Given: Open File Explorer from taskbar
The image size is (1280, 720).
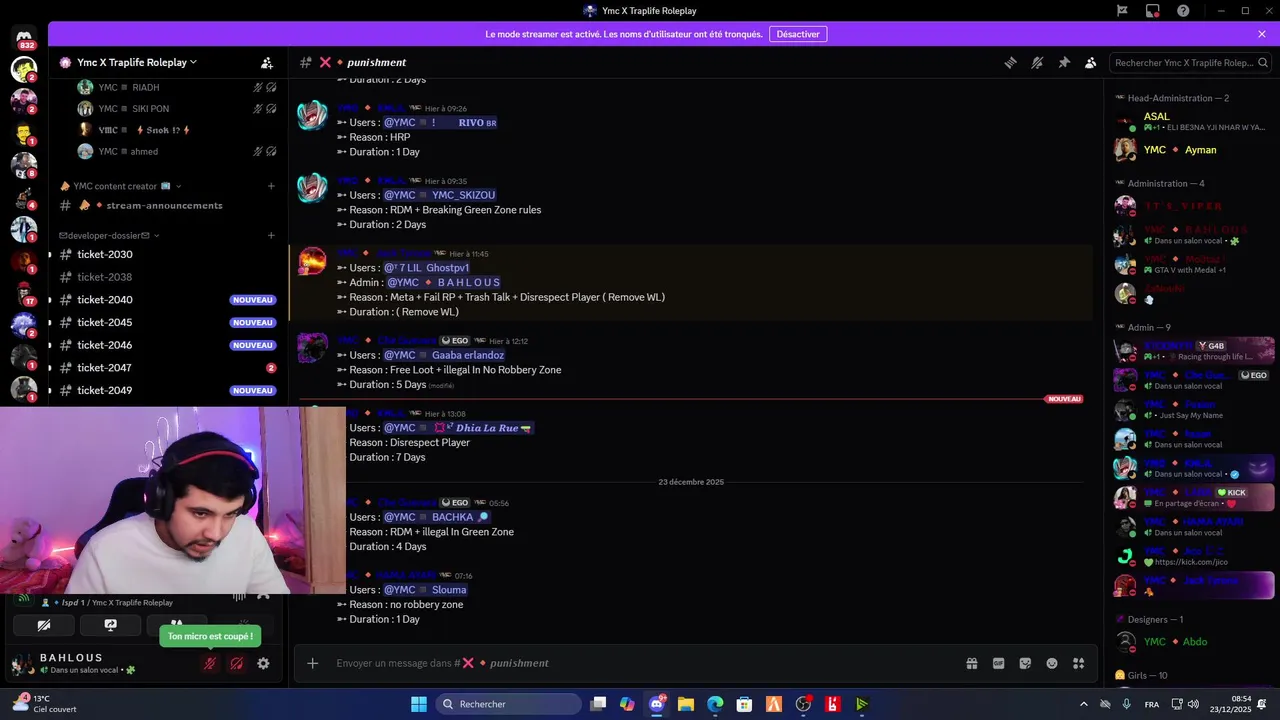Looking at the screenshot, I should 686,704.
